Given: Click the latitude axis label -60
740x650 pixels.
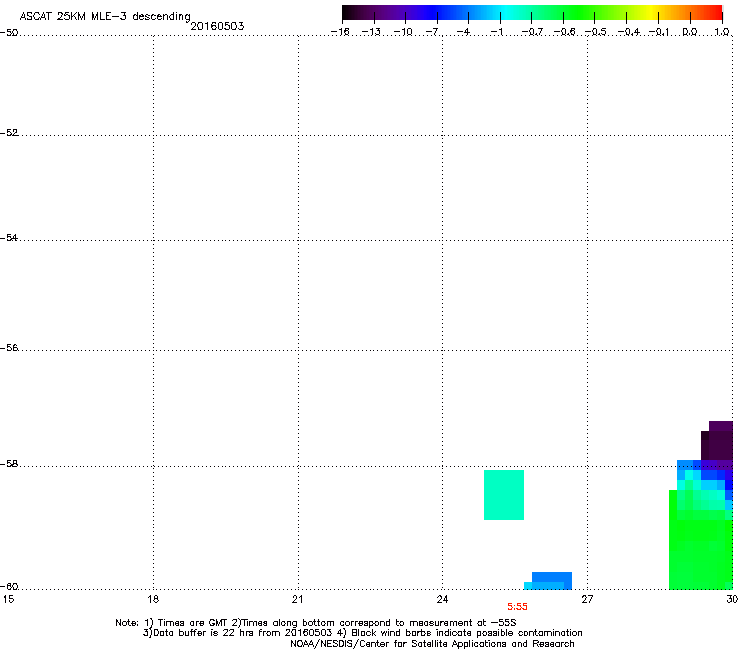Looking at the screenshot, I should tap(9, 587).
